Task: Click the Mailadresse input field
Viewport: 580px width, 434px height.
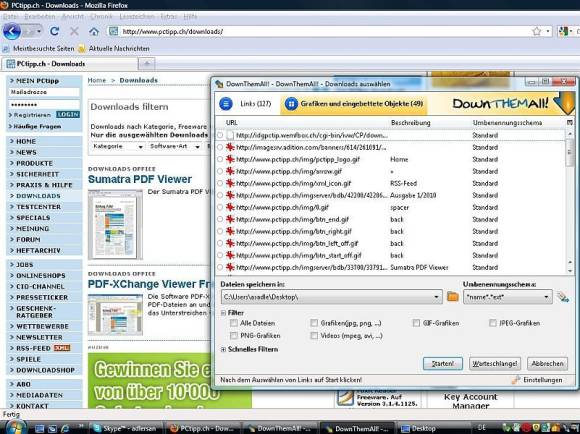Action: pos(44,92)
